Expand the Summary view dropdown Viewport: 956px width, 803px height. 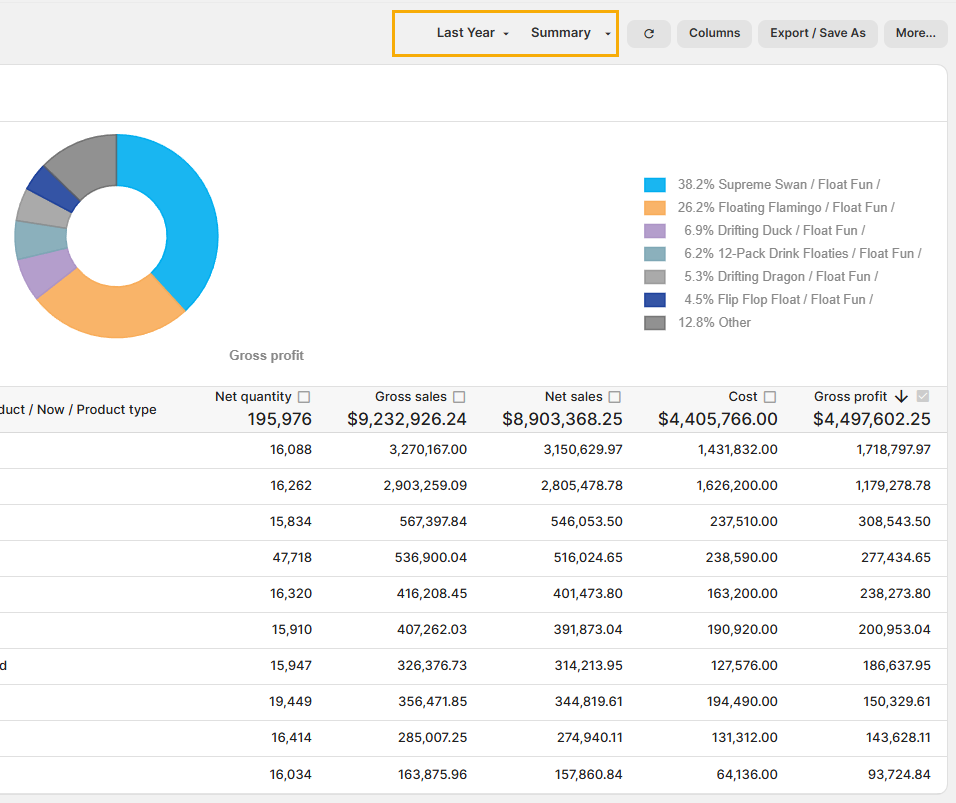570,33
